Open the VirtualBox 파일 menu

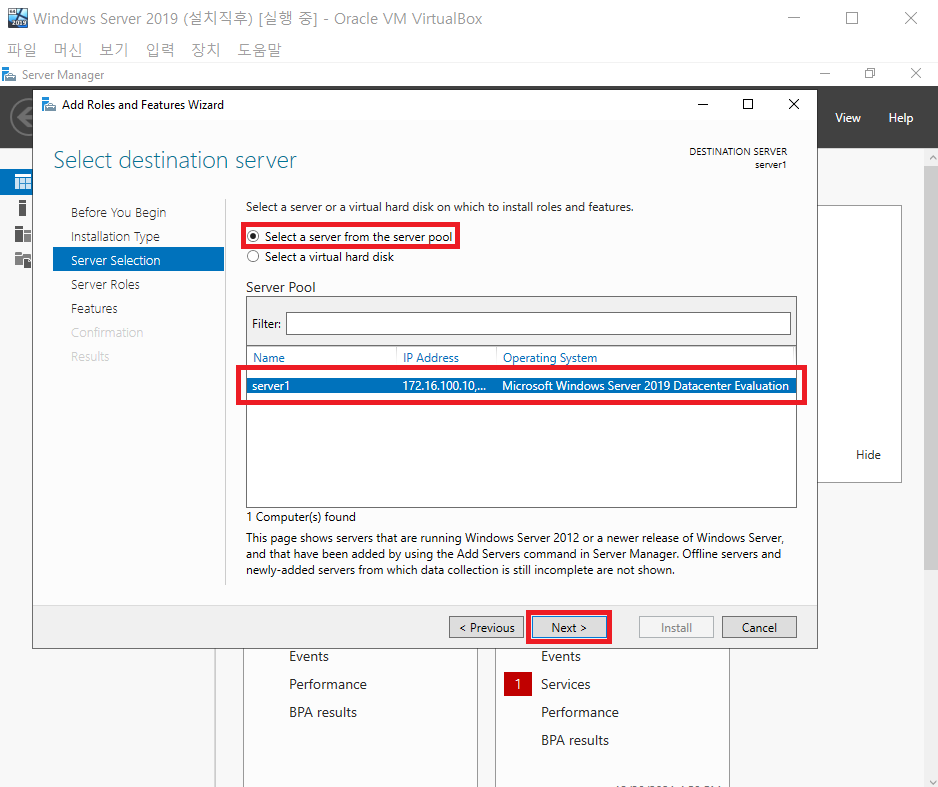(x=22, y=50)
